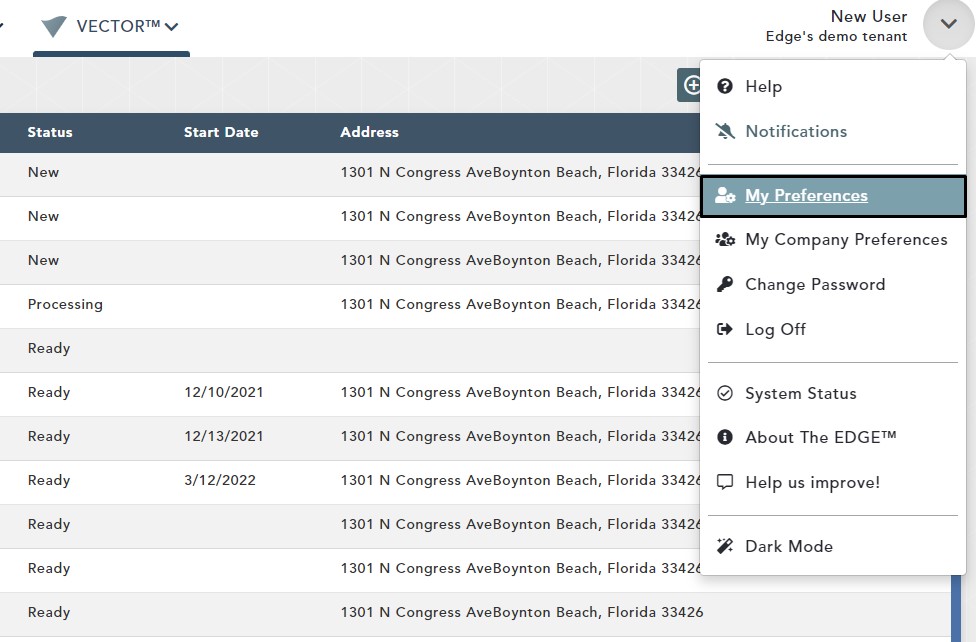Toggle Dark Mode on
Screen dimensions: 976x642
click(788, 546)
